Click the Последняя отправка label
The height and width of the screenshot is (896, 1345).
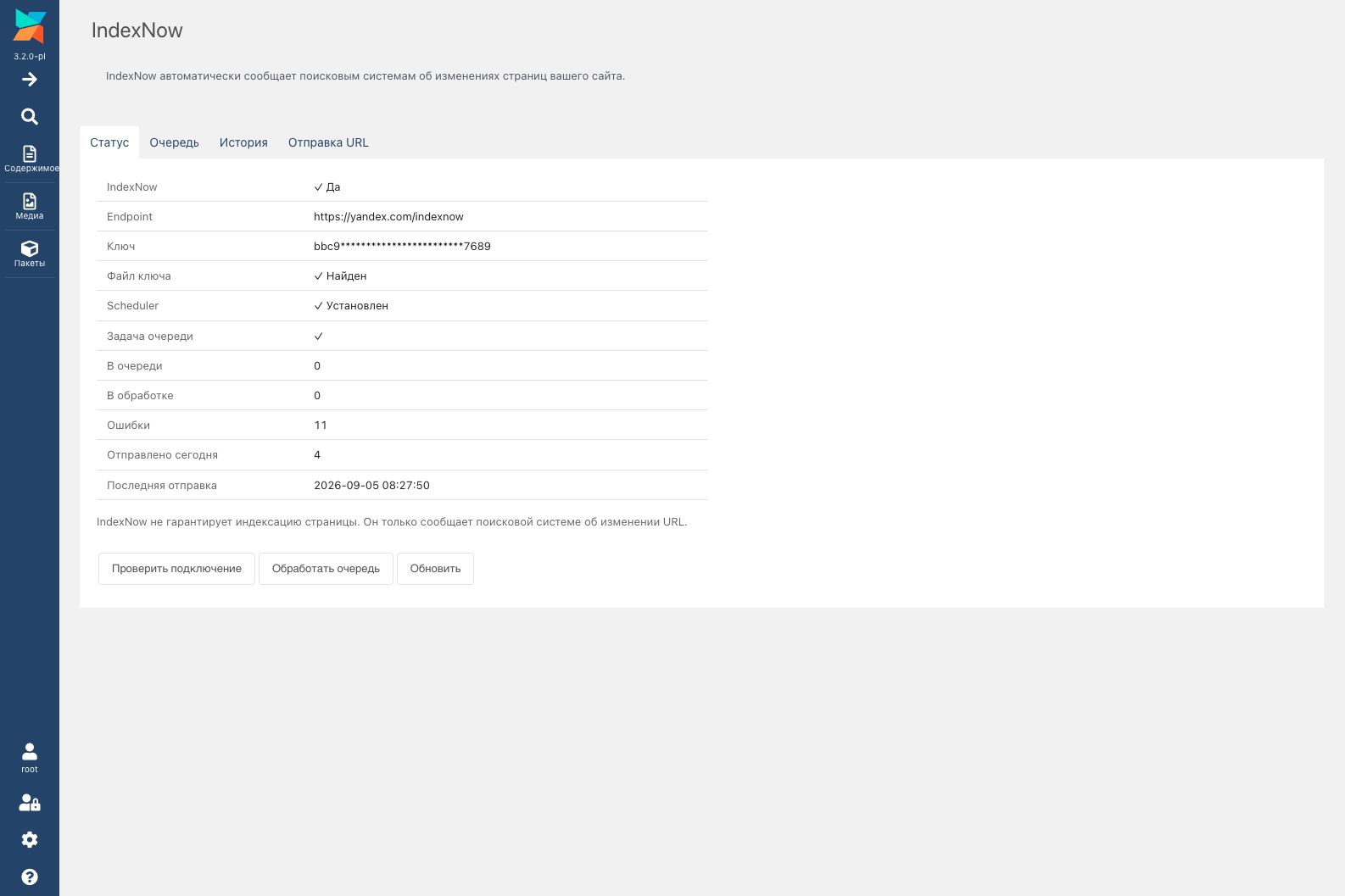(162, 486)
